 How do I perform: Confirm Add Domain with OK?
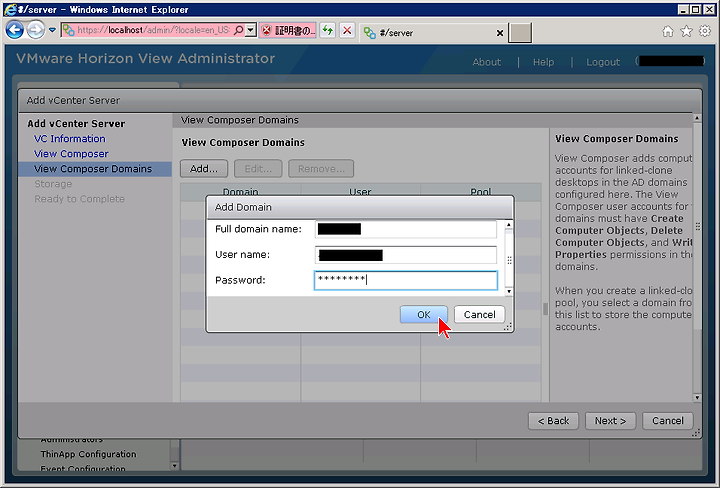(x=423, y=314)
